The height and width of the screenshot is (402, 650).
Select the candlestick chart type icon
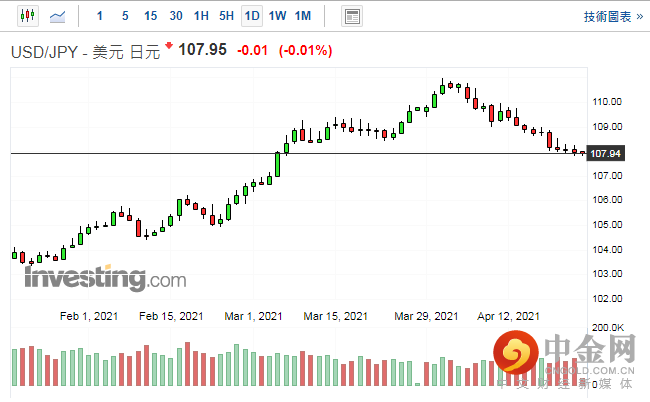[28, 16]
